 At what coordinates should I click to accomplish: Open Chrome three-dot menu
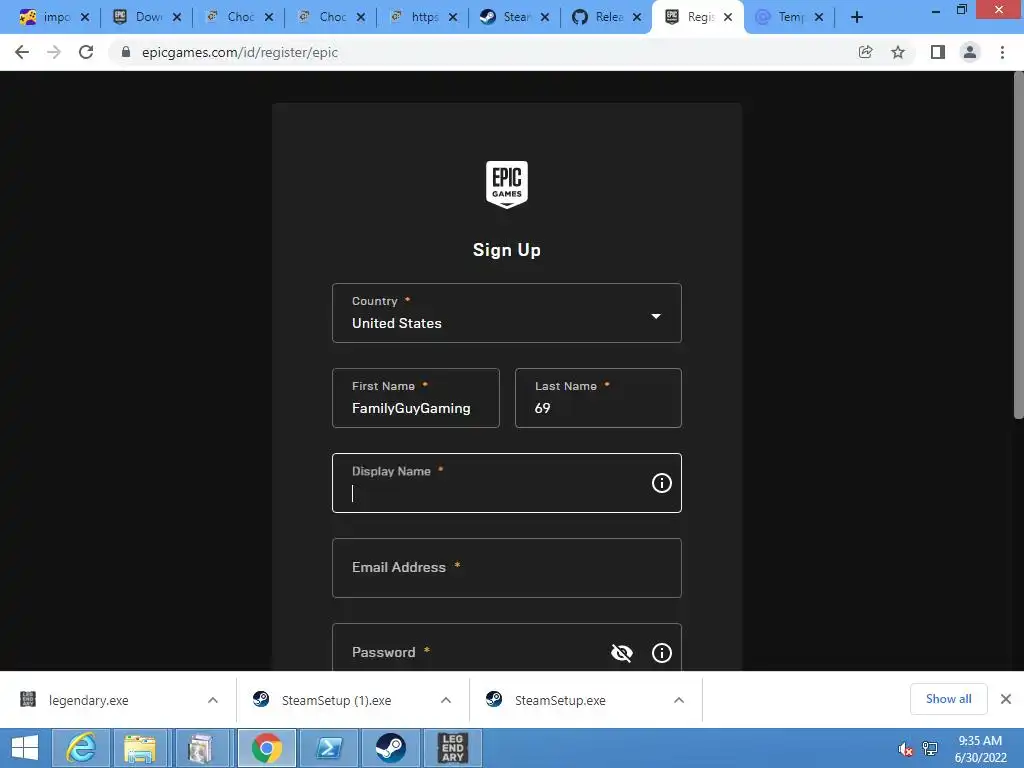pyautogui.click(x=1002, y=52)
